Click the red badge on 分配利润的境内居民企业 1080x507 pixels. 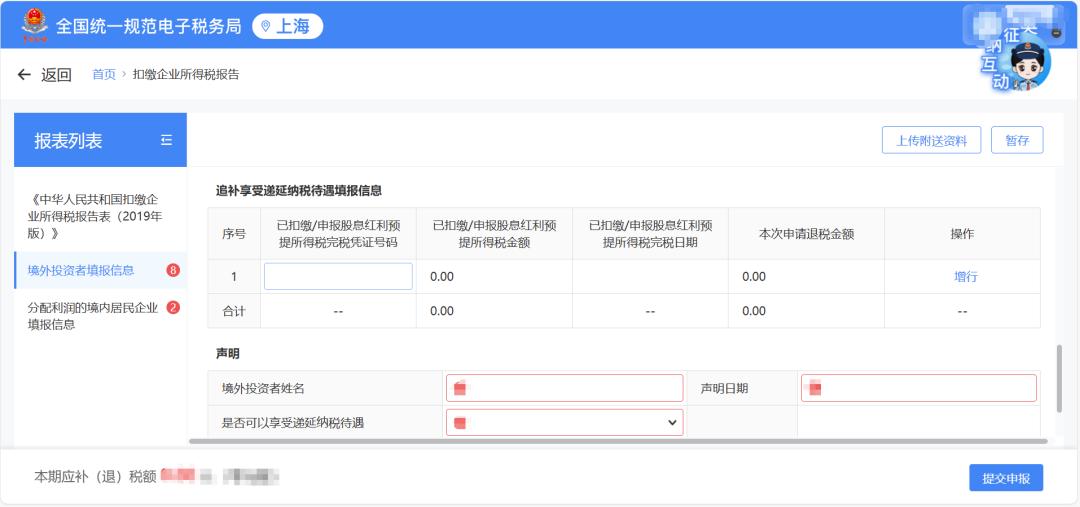click(x=173, y=307)
